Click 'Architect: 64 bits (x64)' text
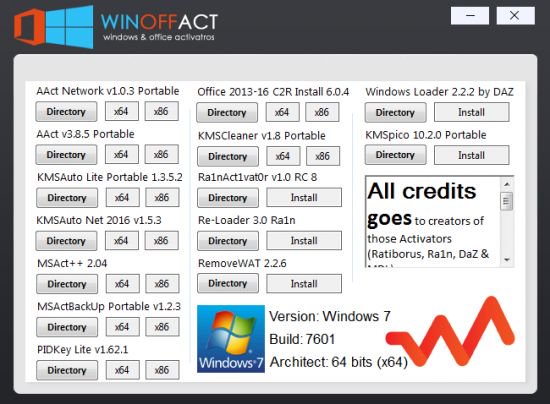The height and width of the screenshot is (404, 550). (338, 362)
